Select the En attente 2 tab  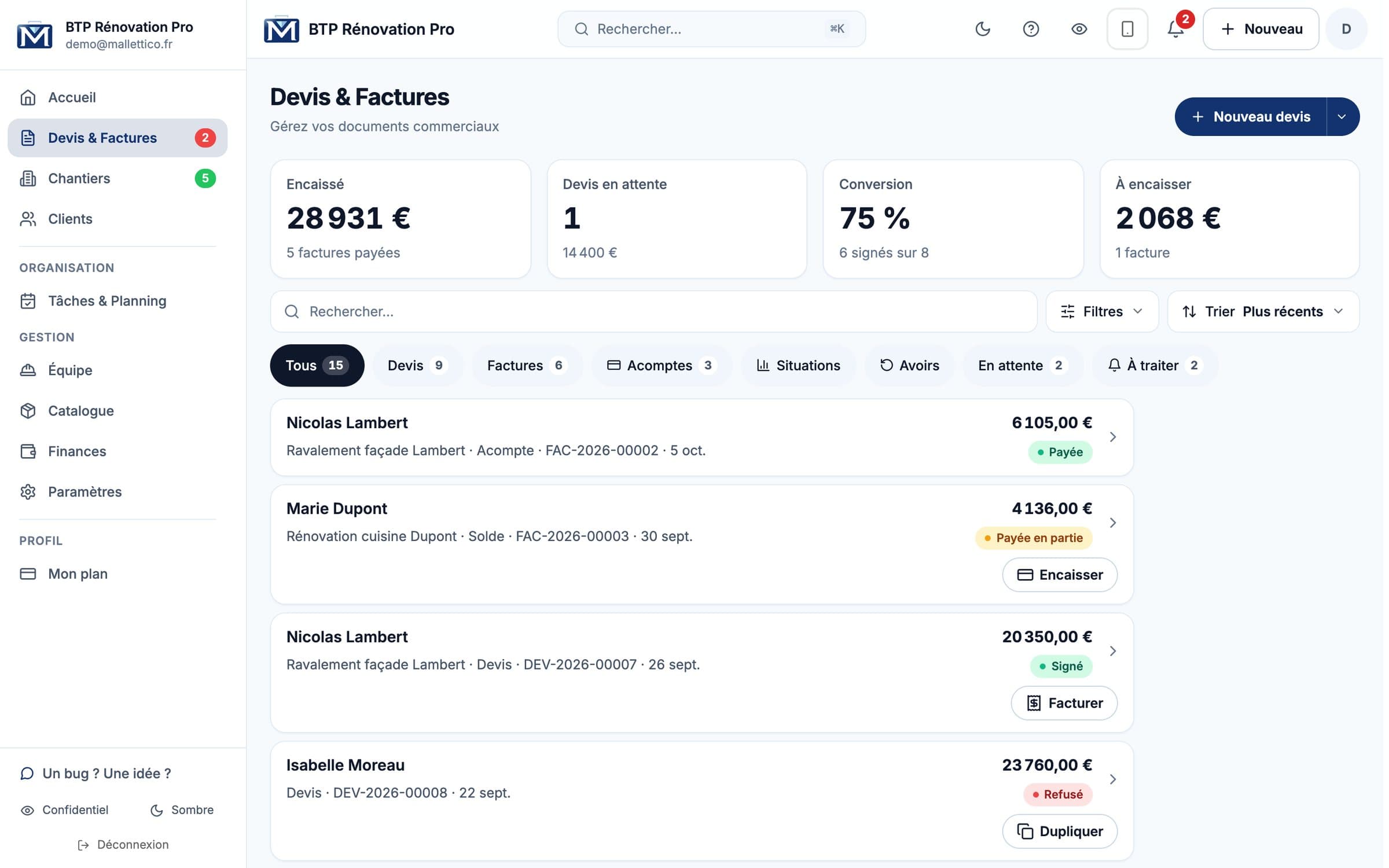tap(1022, 366)
